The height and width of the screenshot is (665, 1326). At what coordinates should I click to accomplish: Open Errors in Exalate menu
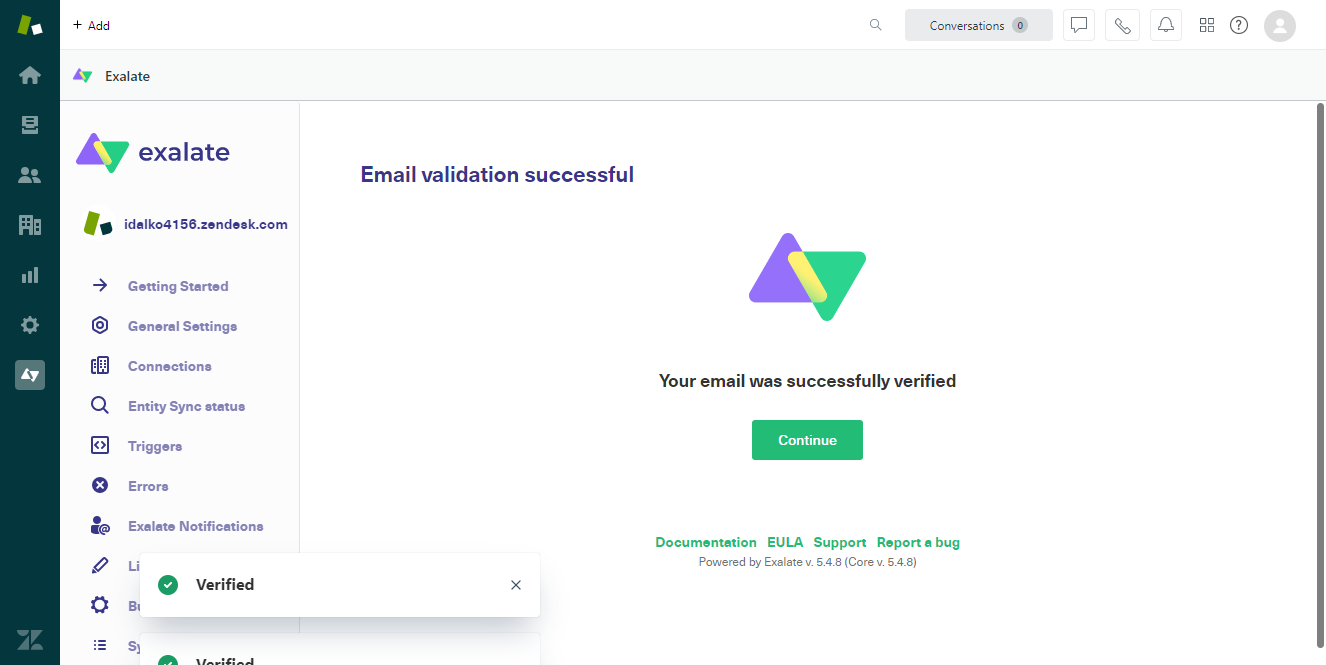point(148,486)
